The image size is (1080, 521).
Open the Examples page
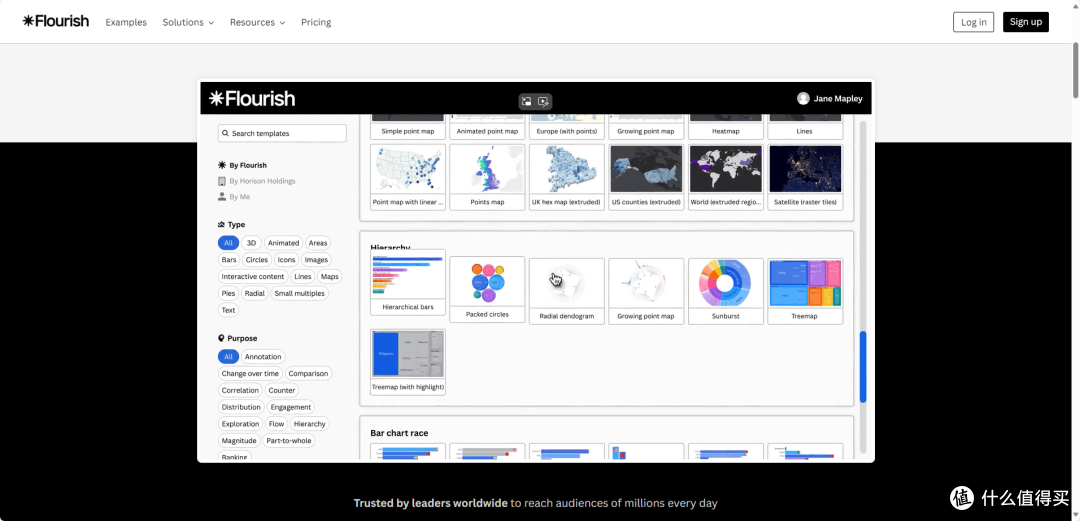(x=126, y=22)
